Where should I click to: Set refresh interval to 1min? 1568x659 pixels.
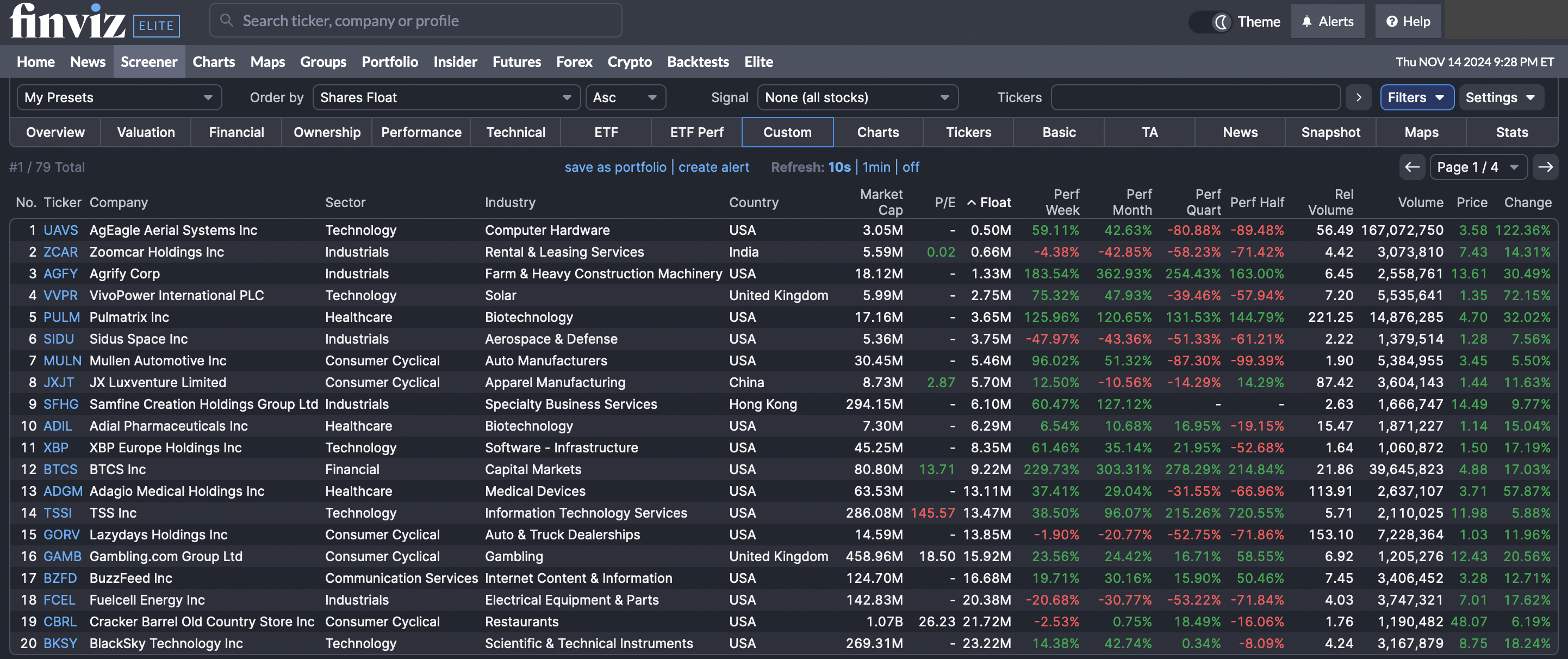coord(876,167)
